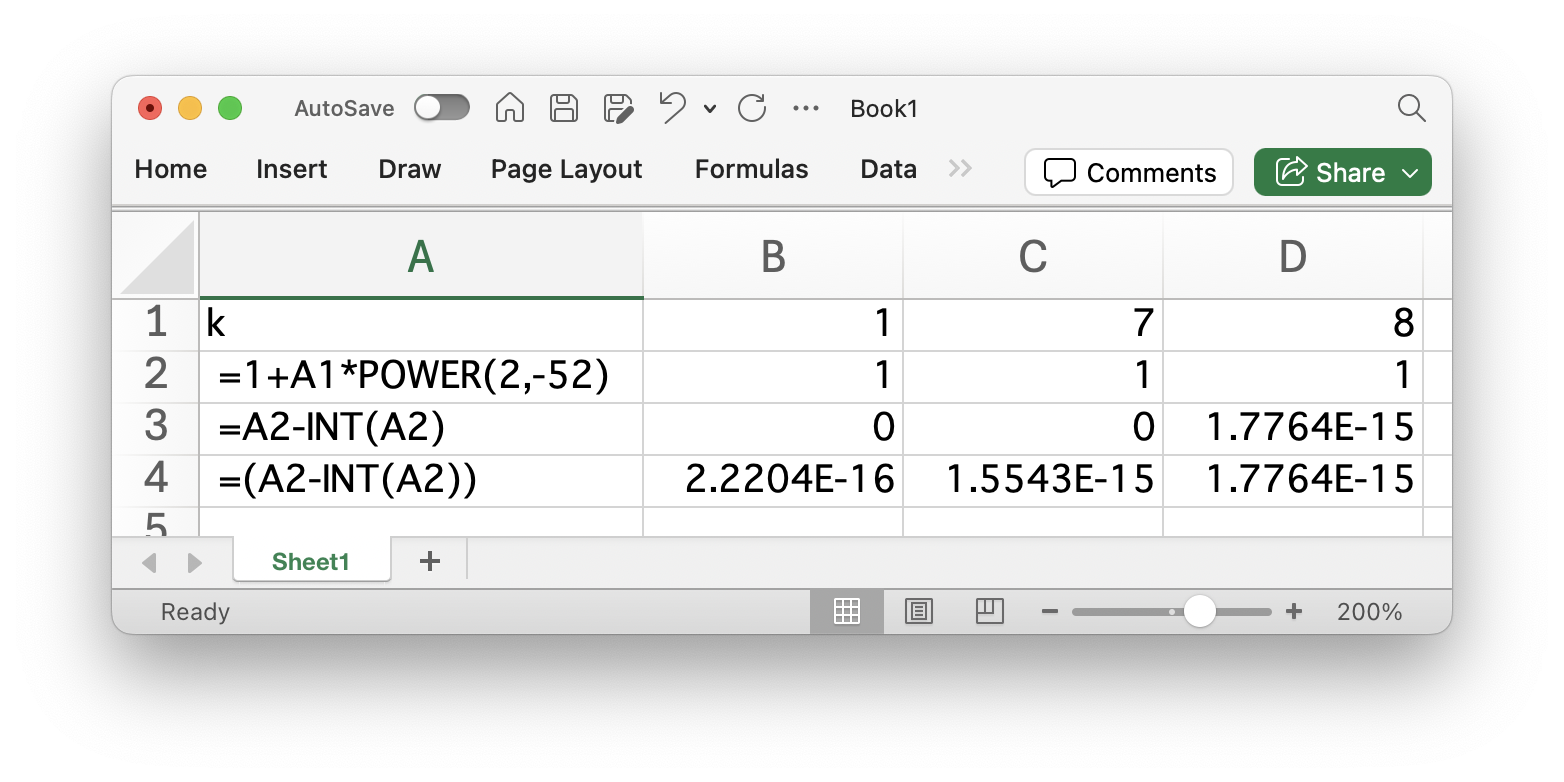Open the Formulas ribbon tab
Viewport: 1564px width, 782px height.
click(x=751, y=169)
